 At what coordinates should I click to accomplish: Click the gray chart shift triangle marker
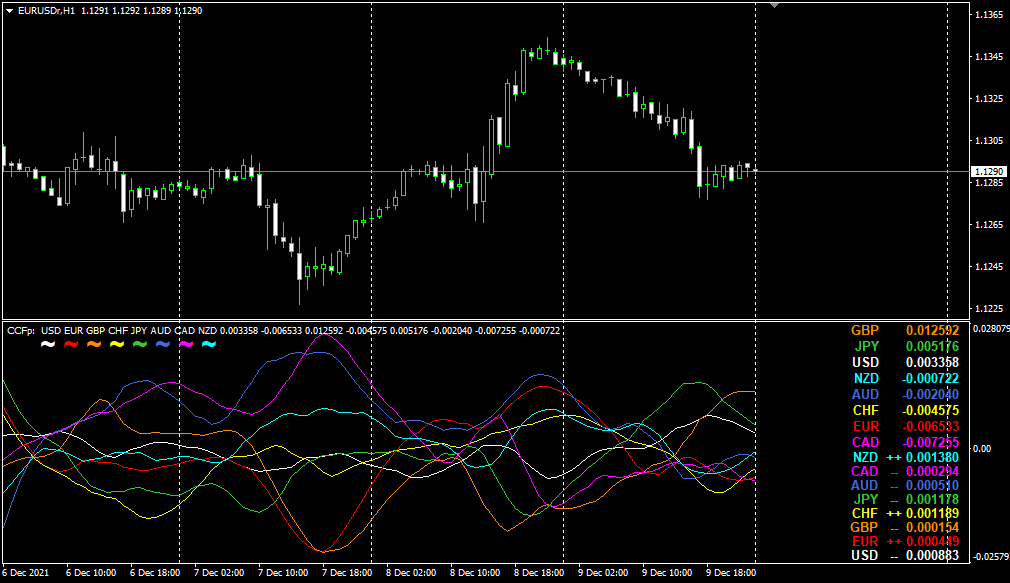click(x=774, y=5)
